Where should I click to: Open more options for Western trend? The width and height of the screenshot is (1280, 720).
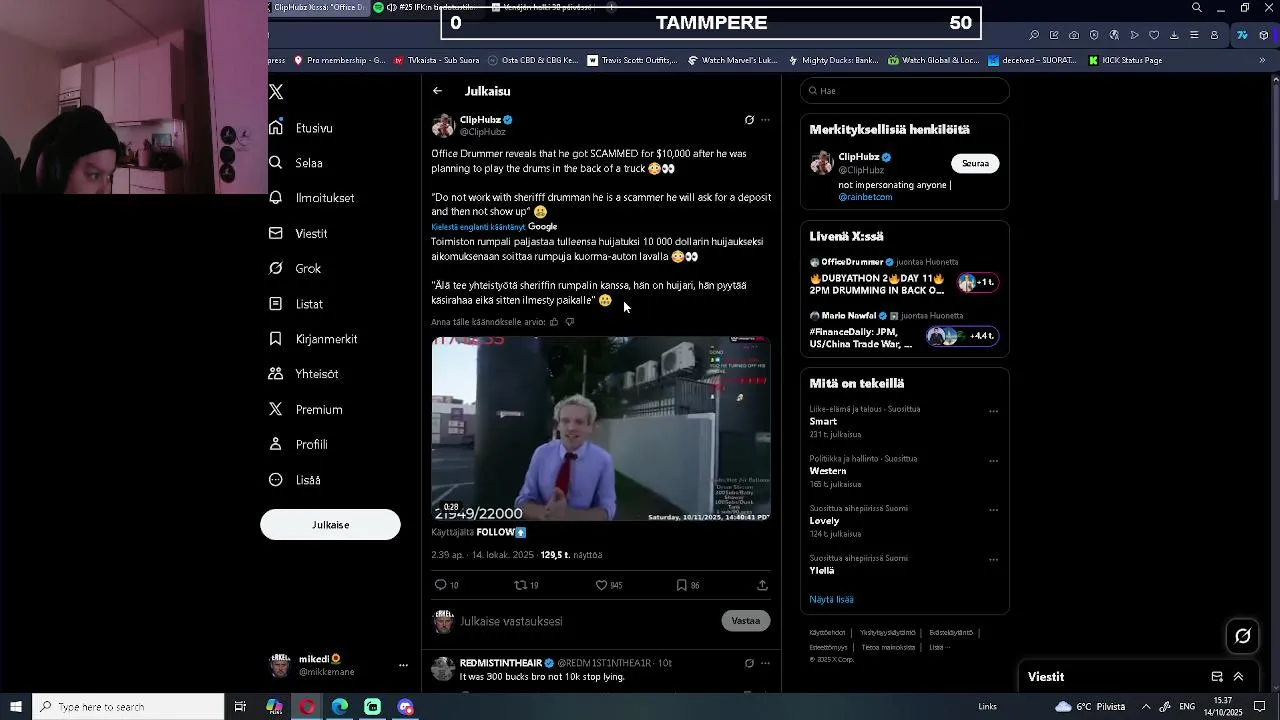[993, 461]
